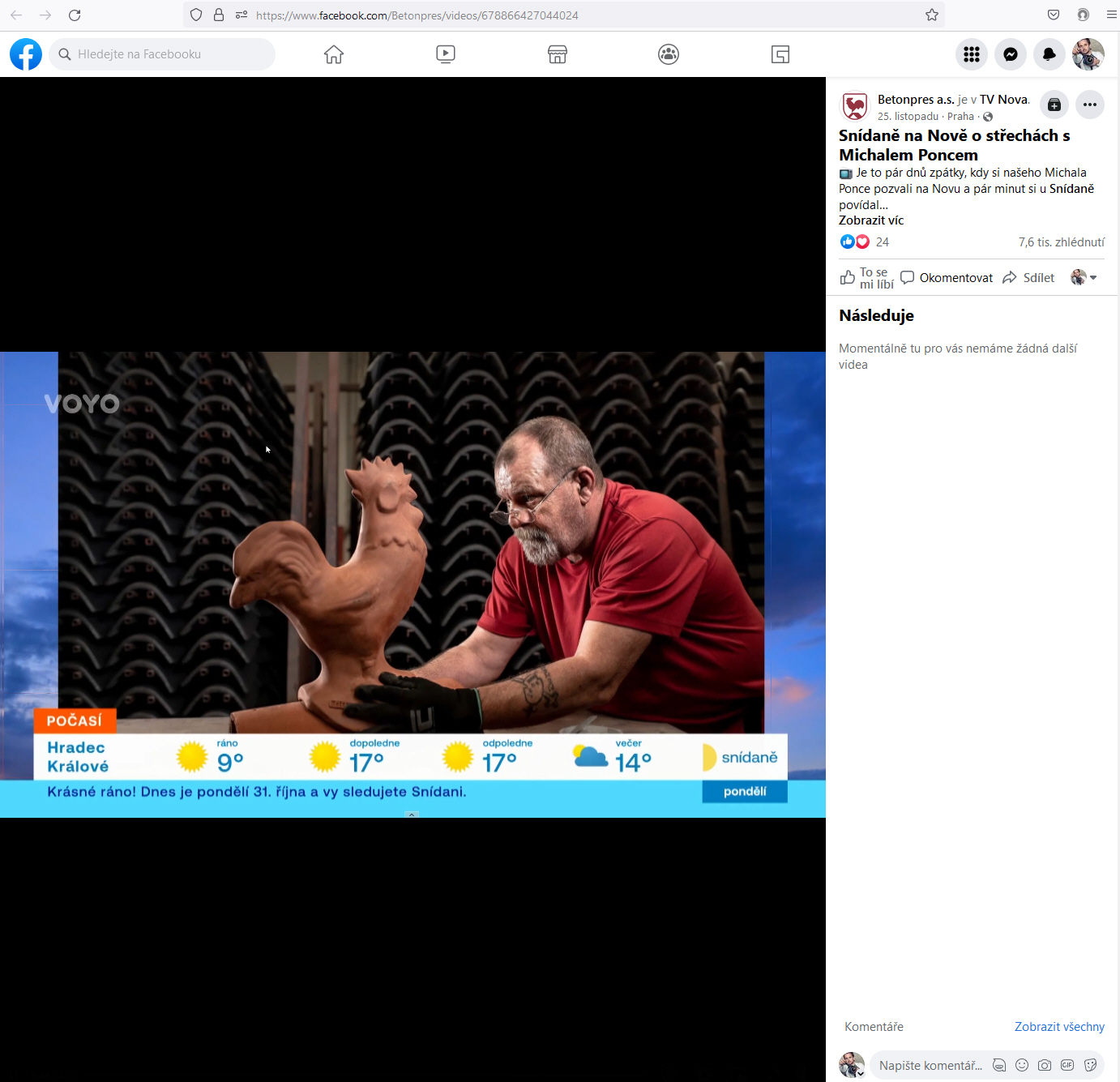The image size is (1120, 1082).
Task: Open the Groups tab icon
Action: click(x=669, y=54)
